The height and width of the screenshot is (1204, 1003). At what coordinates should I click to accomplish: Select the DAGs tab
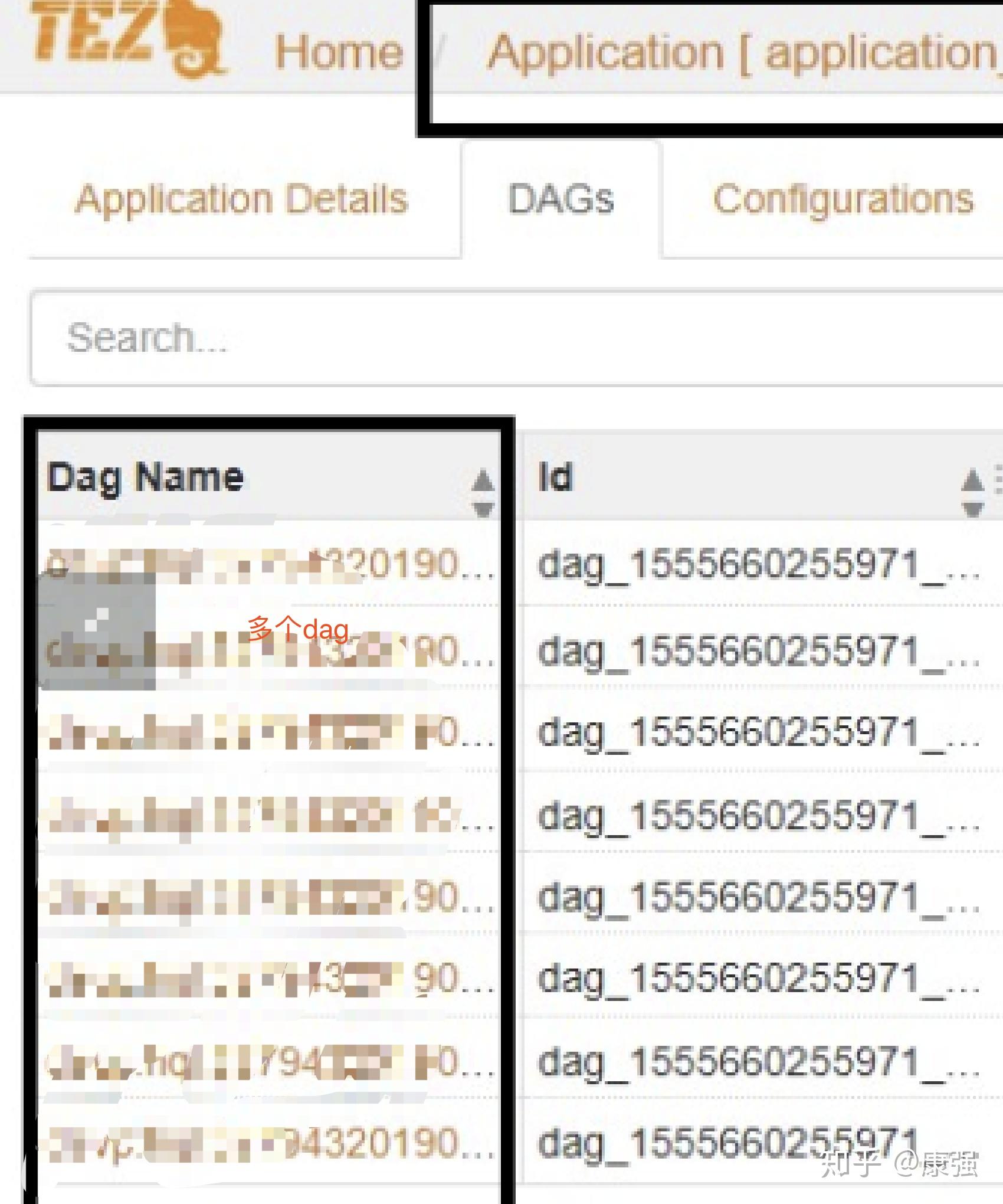(x=560, y=199)
